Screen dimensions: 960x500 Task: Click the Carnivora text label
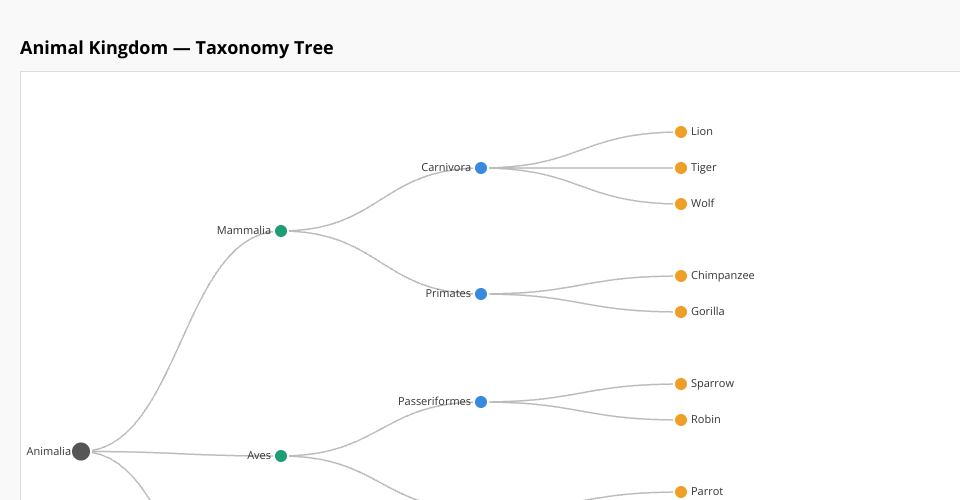point(445,167)
